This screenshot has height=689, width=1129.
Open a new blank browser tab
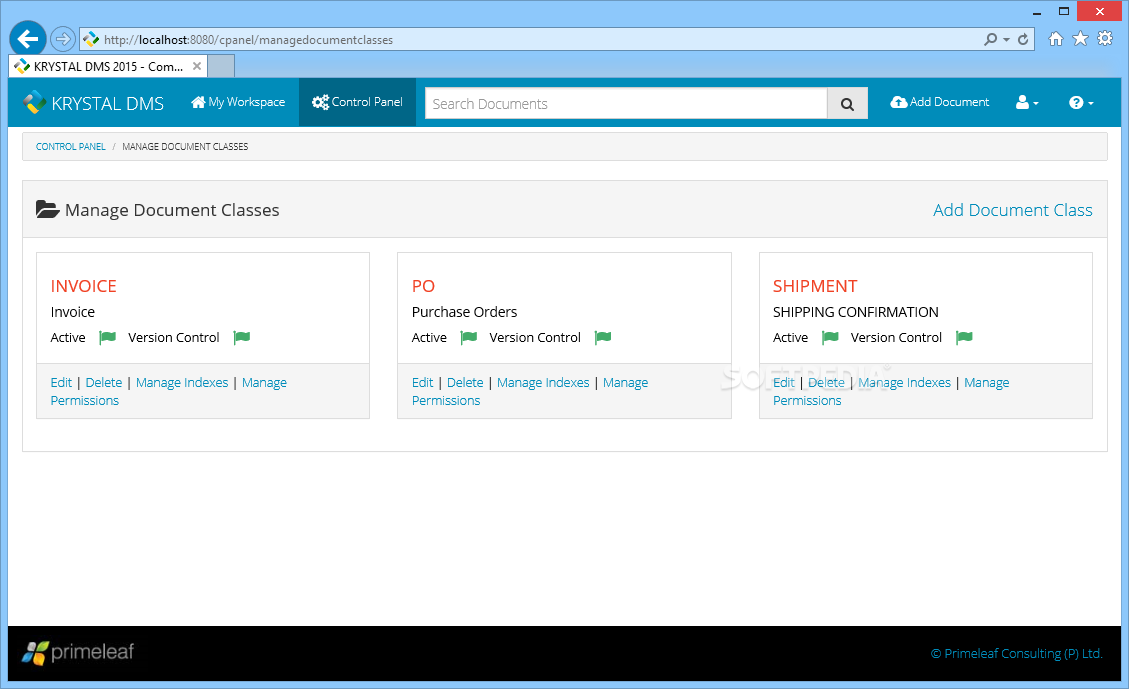tap(221, 66)
